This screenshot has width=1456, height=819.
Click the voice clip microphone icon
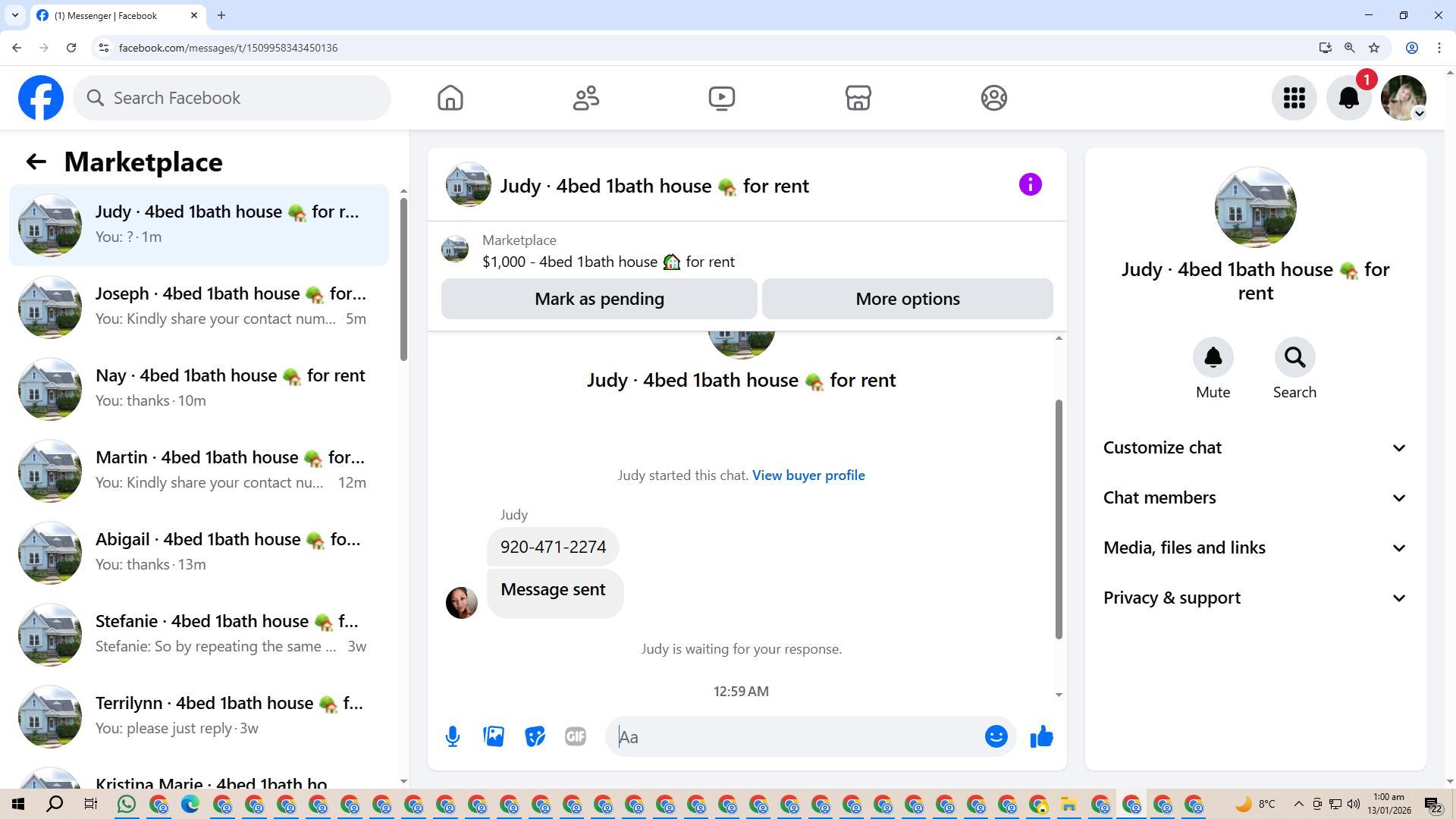point(453,736)
